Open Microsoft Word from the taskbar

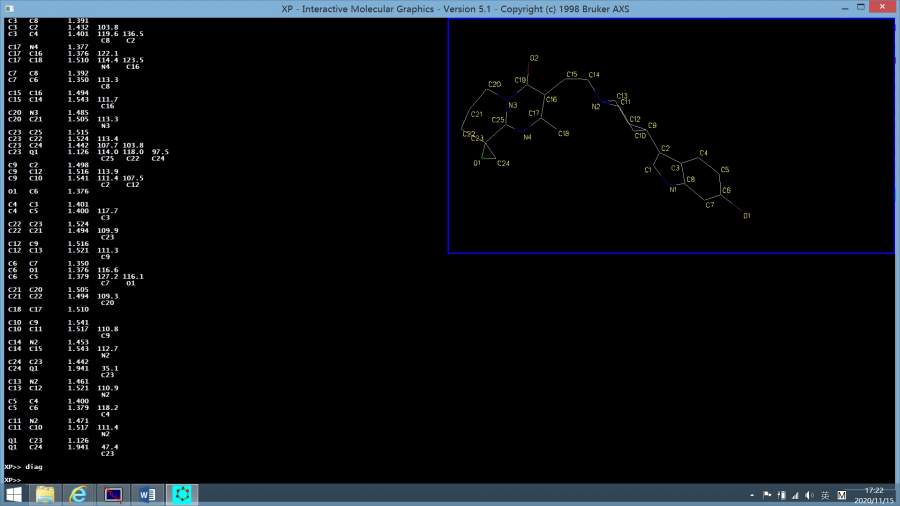[147, 494]
